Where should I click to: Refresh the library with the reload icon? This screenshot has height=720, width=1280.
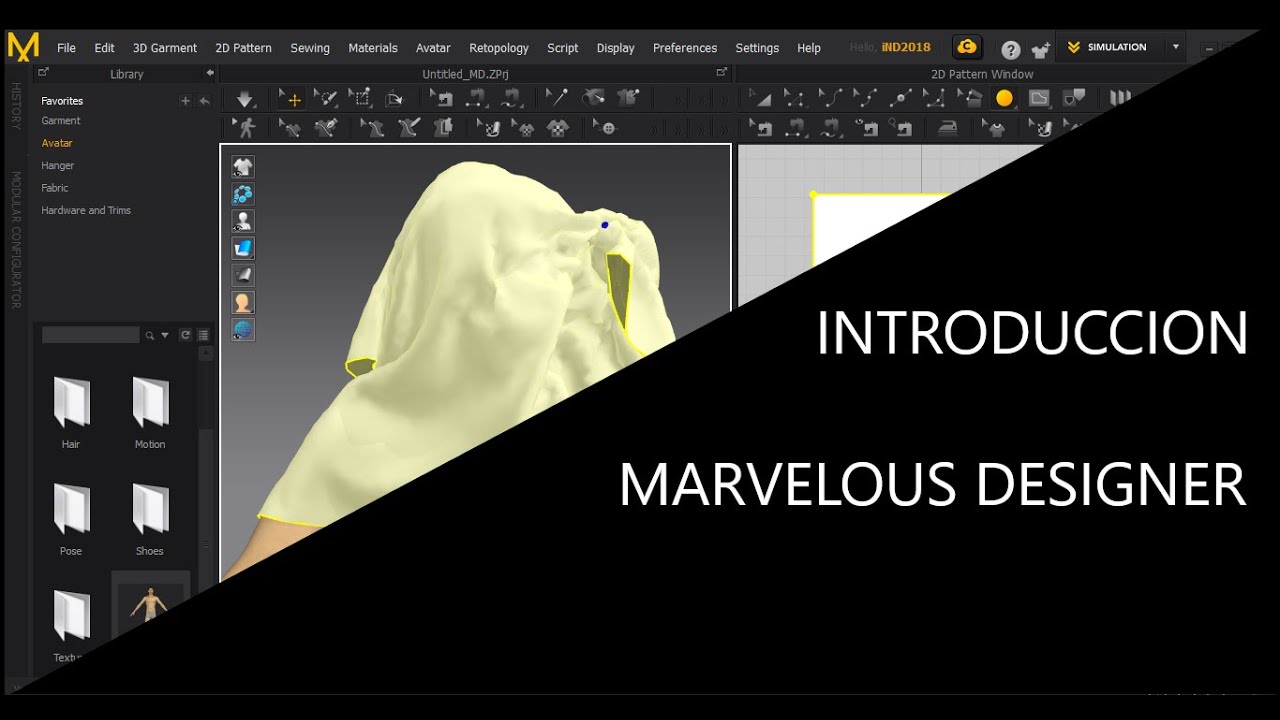tap(185, 335)
